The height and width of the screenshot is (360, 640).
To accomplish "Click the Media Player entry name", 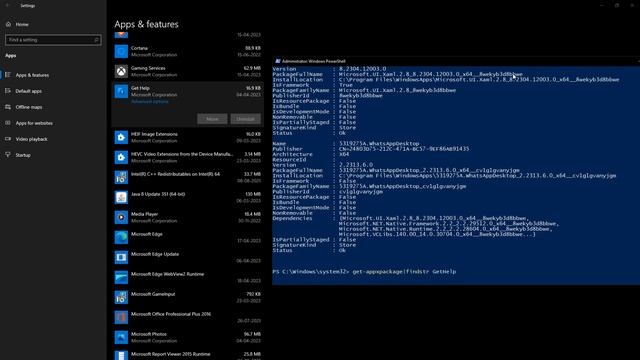I will point(144,214).
